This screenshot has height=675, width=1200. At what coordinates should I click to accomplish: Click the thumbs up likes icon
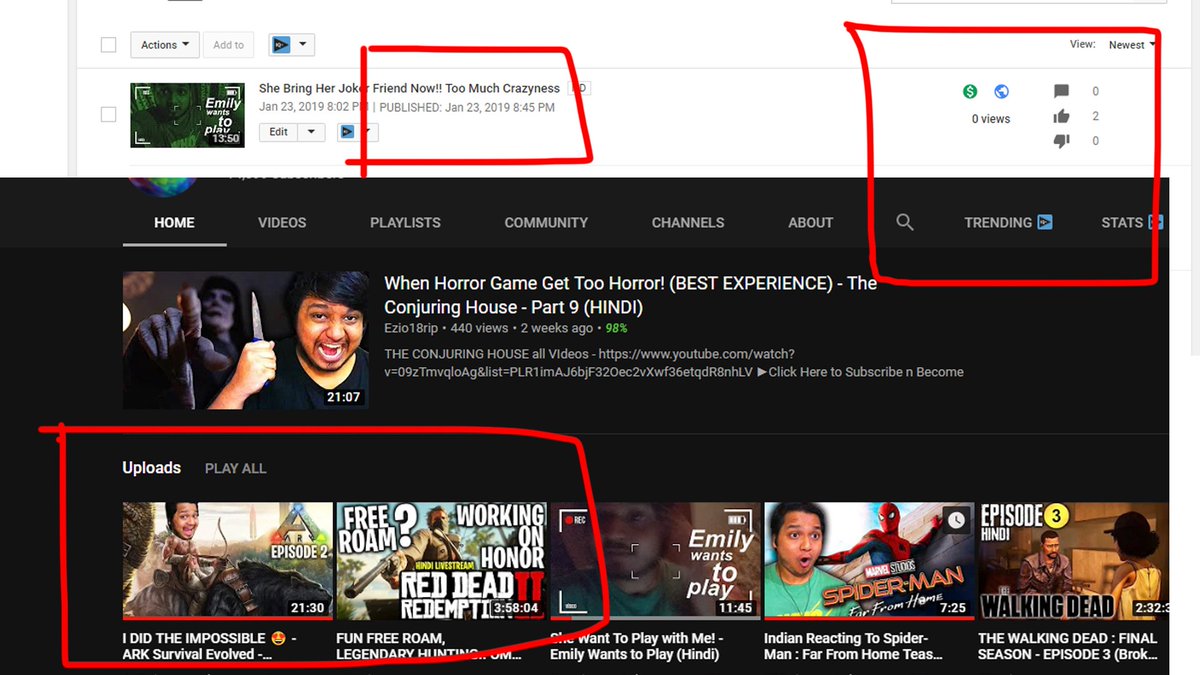1062,116
